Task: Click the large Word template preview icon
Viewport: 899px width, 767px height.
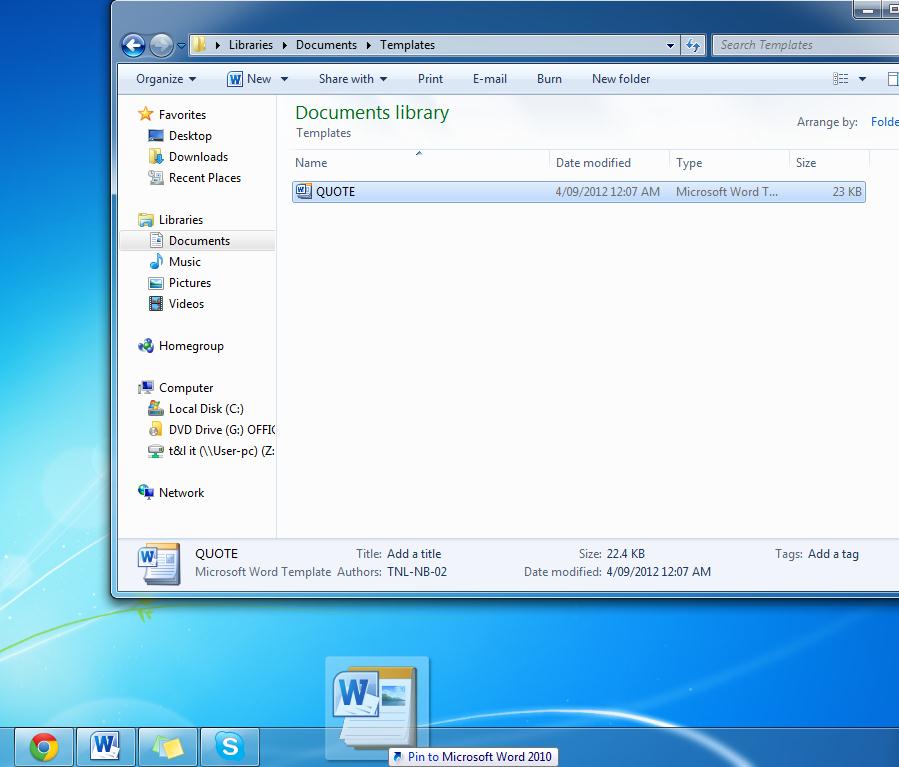Action: (x=159, y=563)
